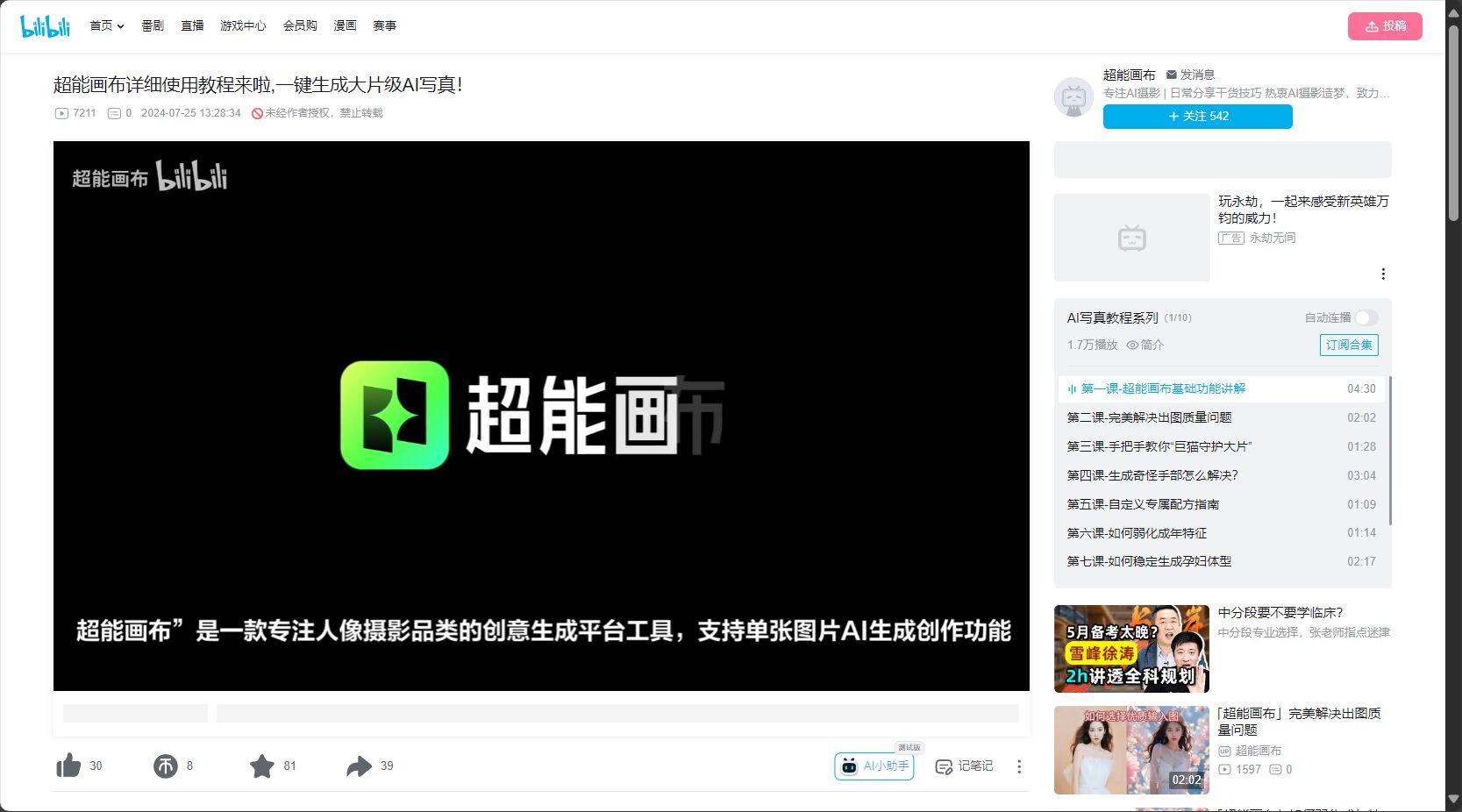Play 第四课-生成奇怪手部怎么解决?
Screen dimensions: 1462x812
[1222, 475]
